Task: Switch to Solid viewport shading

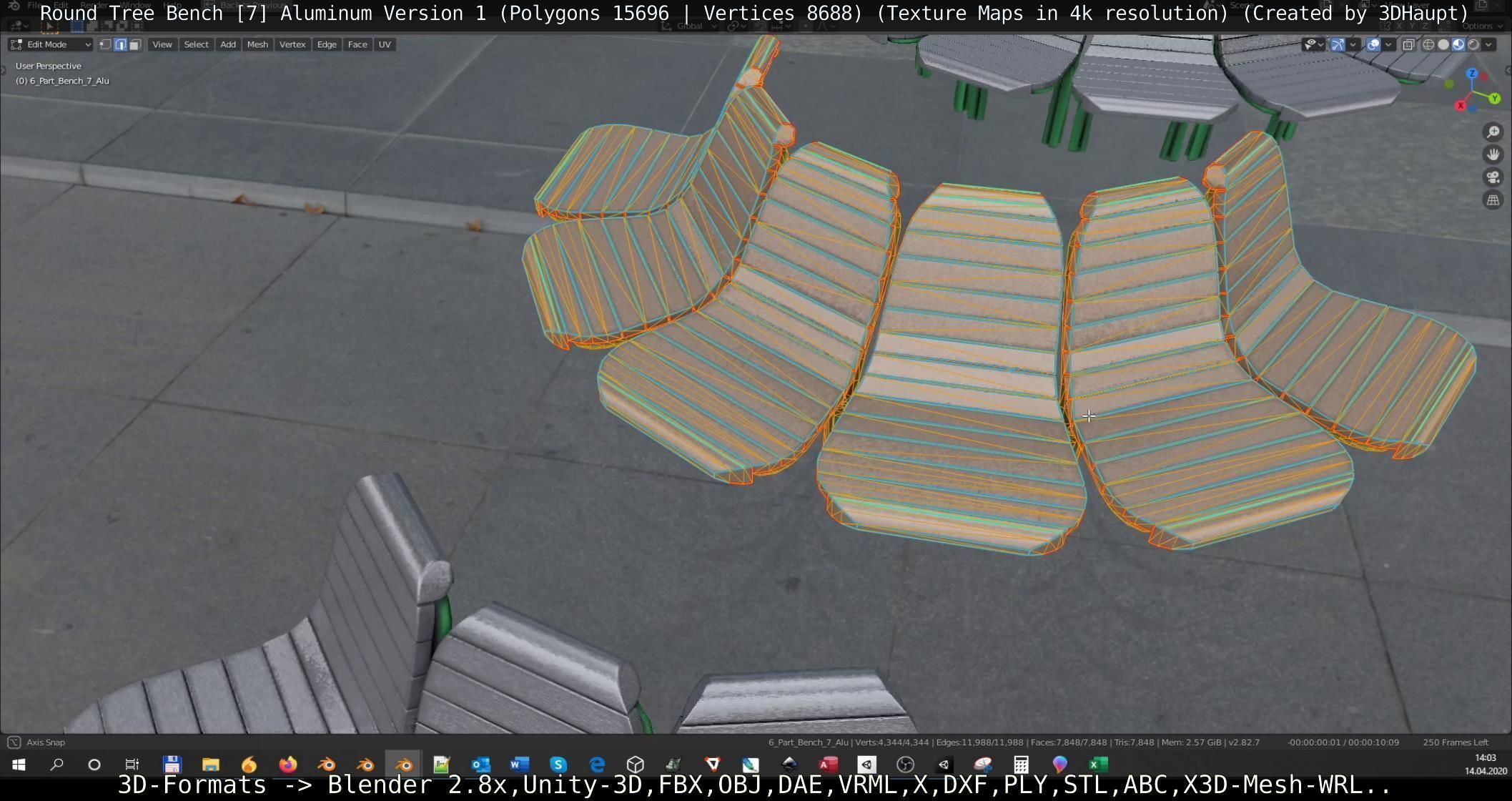Action: click(x=1443, y=44)
